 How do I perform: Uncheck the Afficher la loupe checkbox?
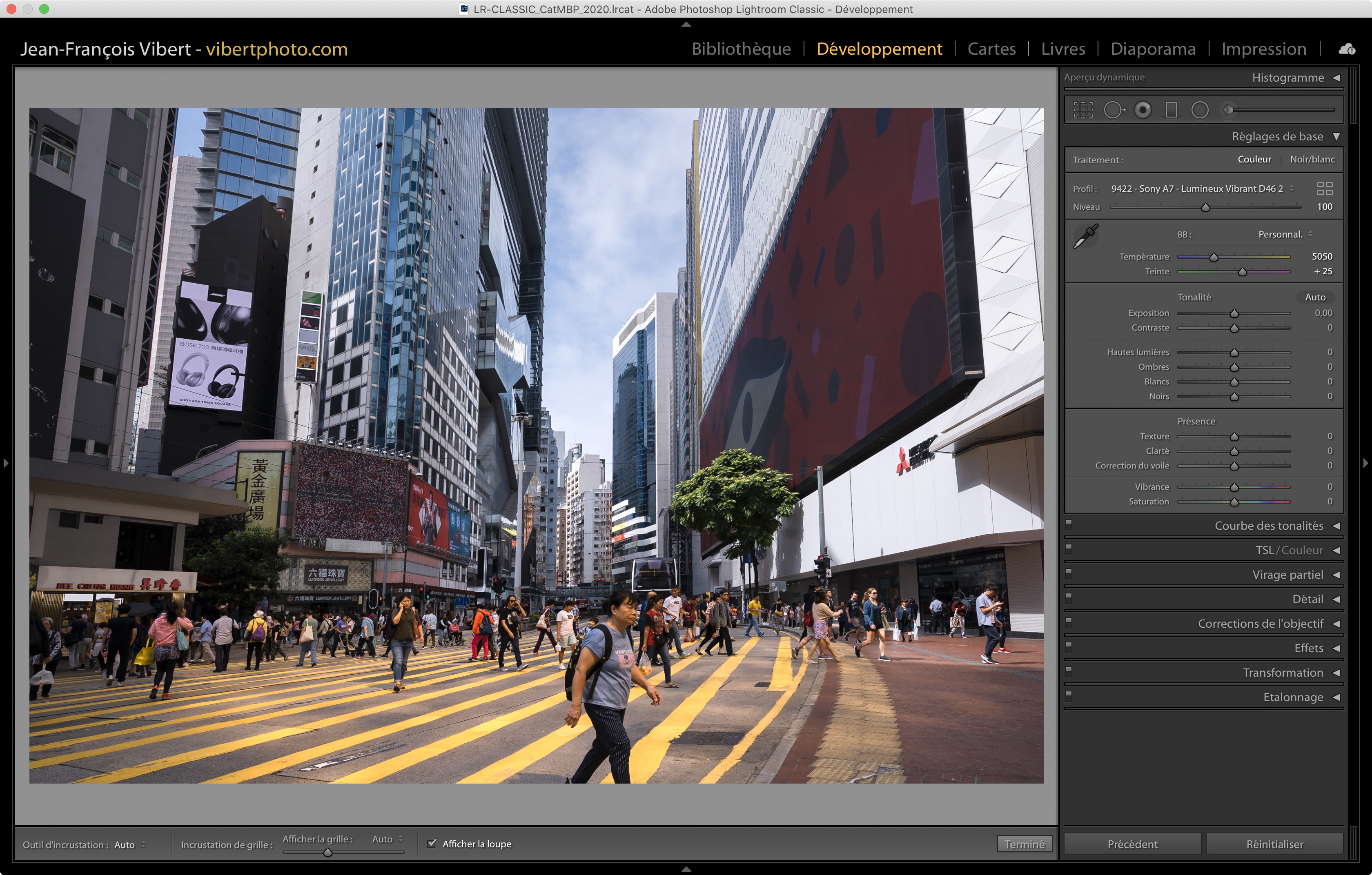click(x=432, y=843)
